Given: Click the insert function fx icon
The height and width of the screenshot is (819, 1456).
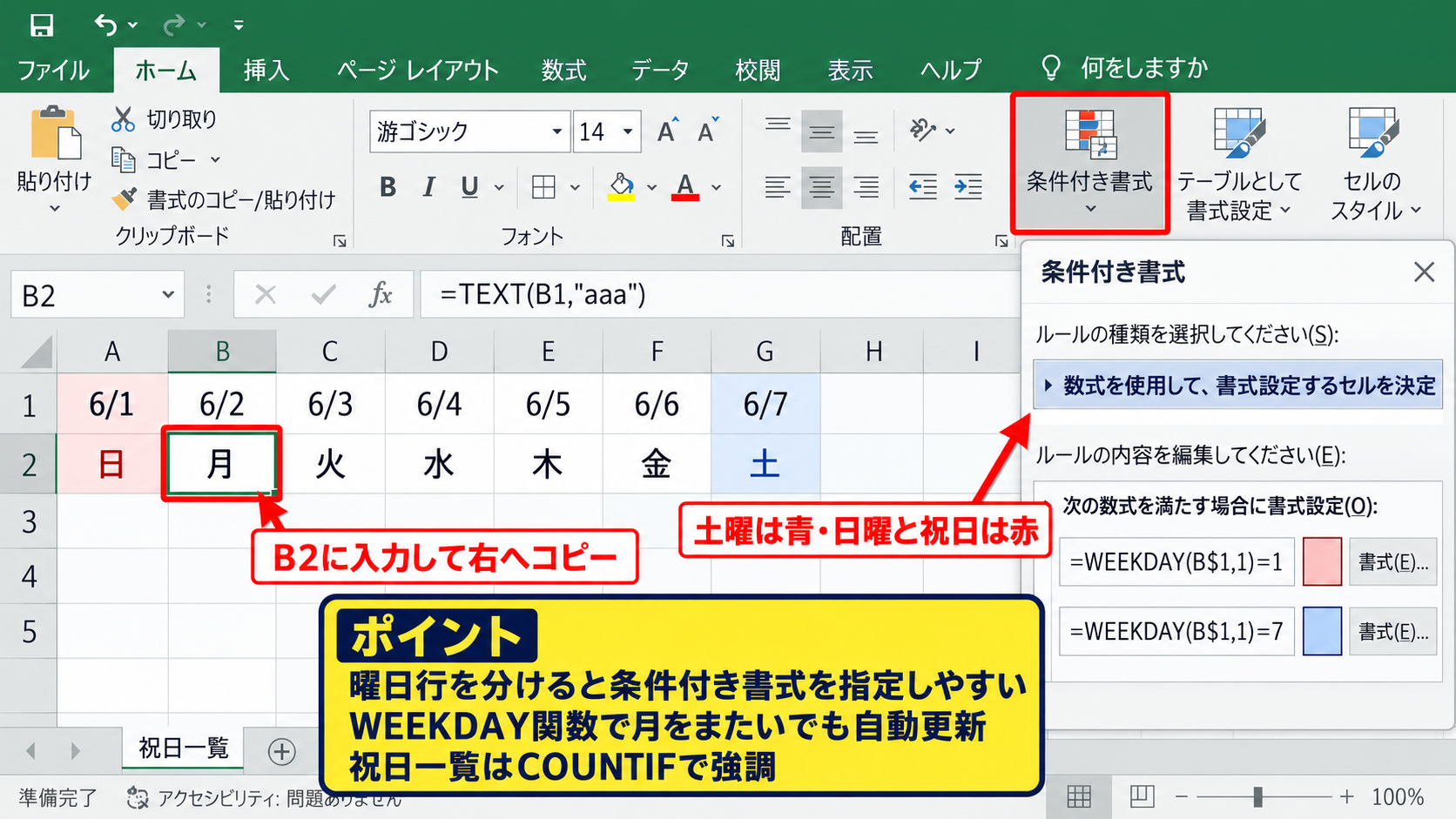Looking at the screenshot, I should click(381, 295).
